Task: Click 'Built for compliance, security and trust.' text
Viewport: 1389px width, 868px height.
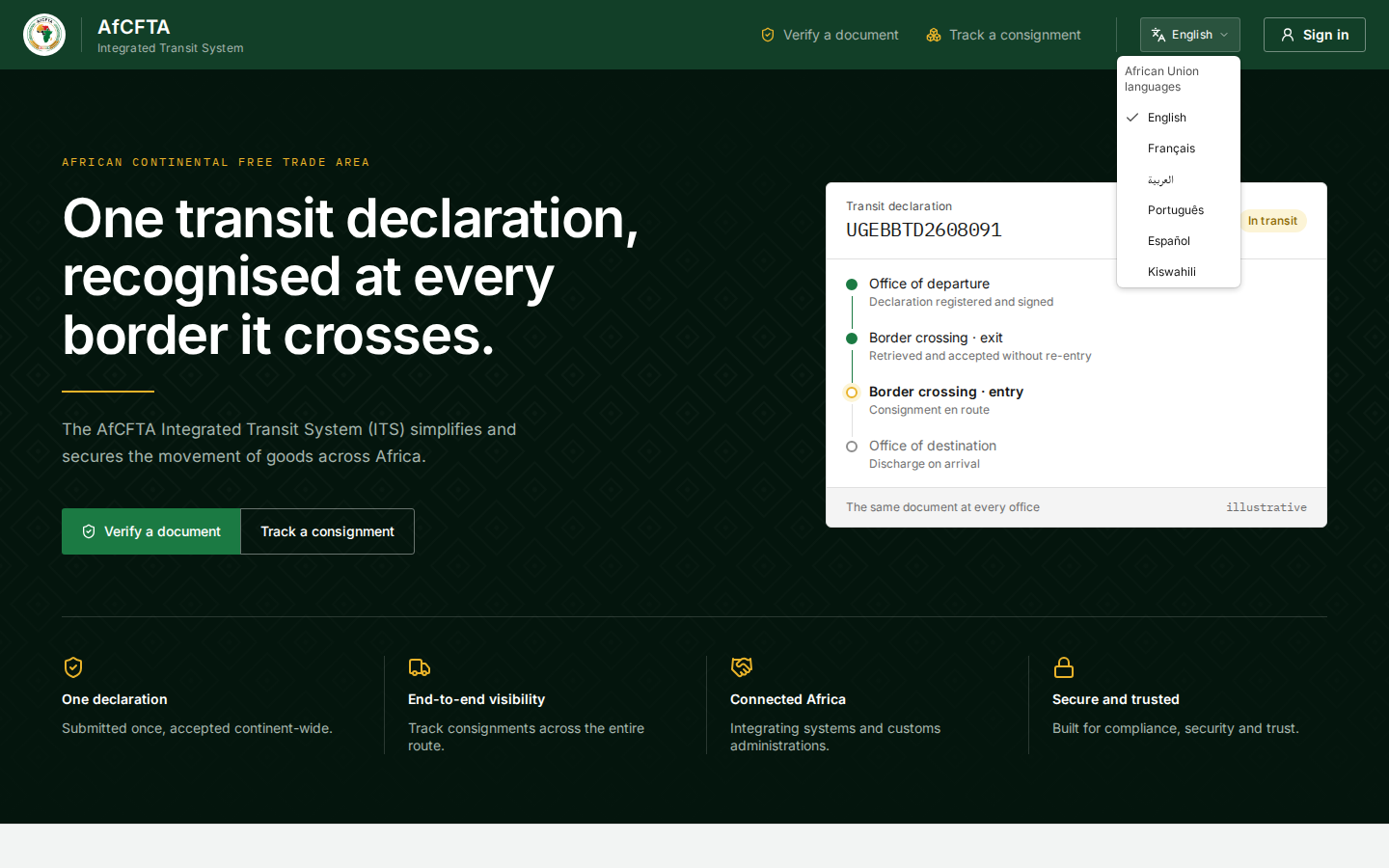Action: [x=1176, y=728]
